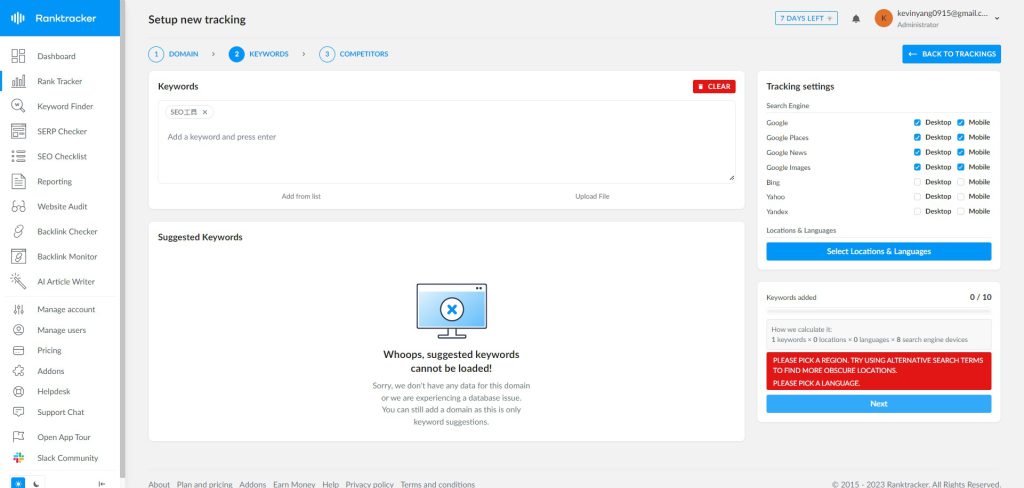Expand the user account dropdown arrow
Image resolution: width=1024 pixels, height=488 pixels.
click(x=997, y=18)
